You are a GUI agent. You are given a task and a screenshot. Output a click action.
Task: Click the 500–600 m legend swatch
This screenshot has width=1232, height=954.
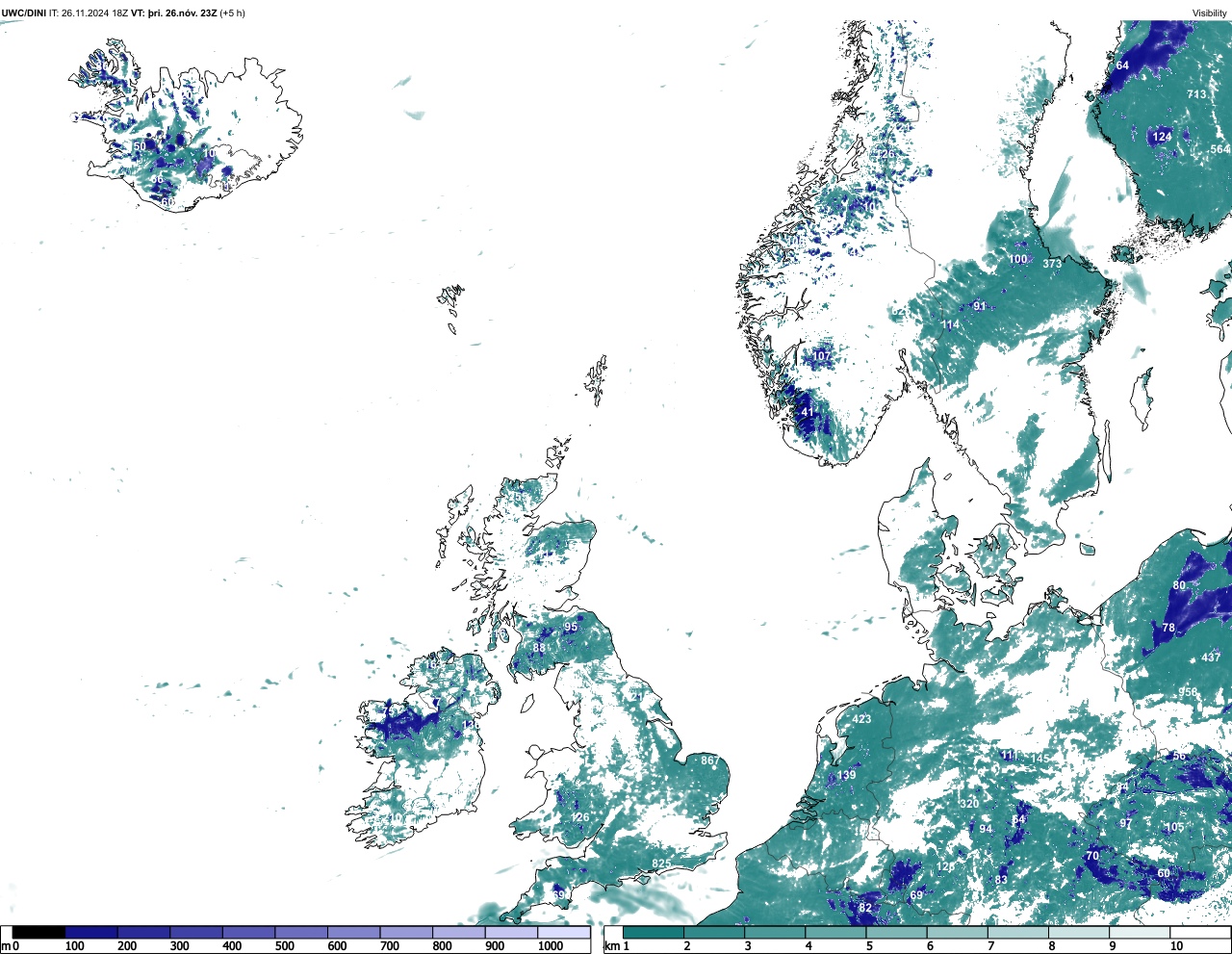(301, 932)
